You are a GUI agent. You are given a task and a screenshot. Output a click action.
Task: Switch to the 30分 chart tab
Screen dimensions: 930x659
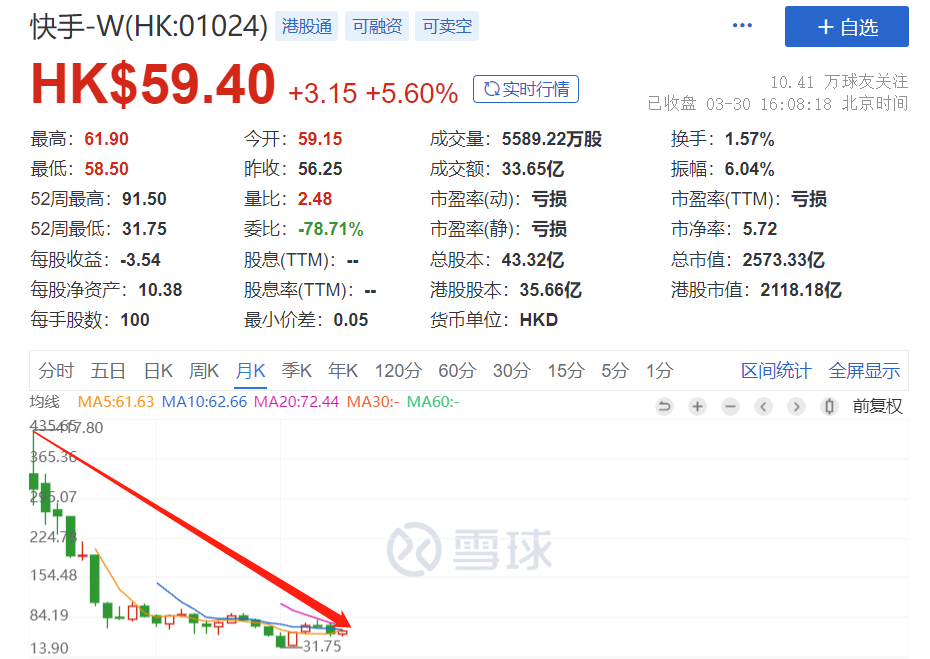click(511, 371)
